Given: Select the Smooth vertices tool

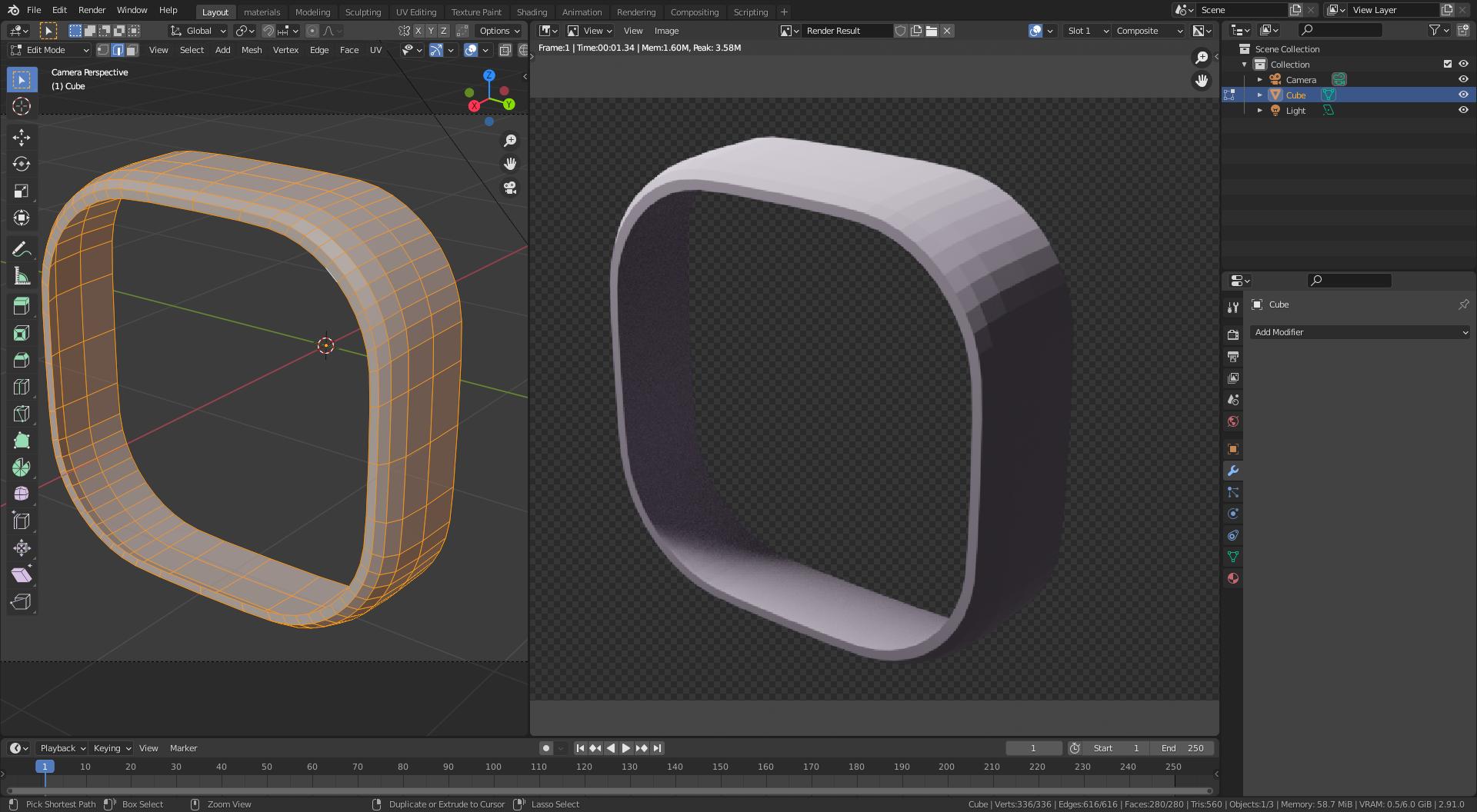Looking at the screenshot, I should tap(22, 494).
